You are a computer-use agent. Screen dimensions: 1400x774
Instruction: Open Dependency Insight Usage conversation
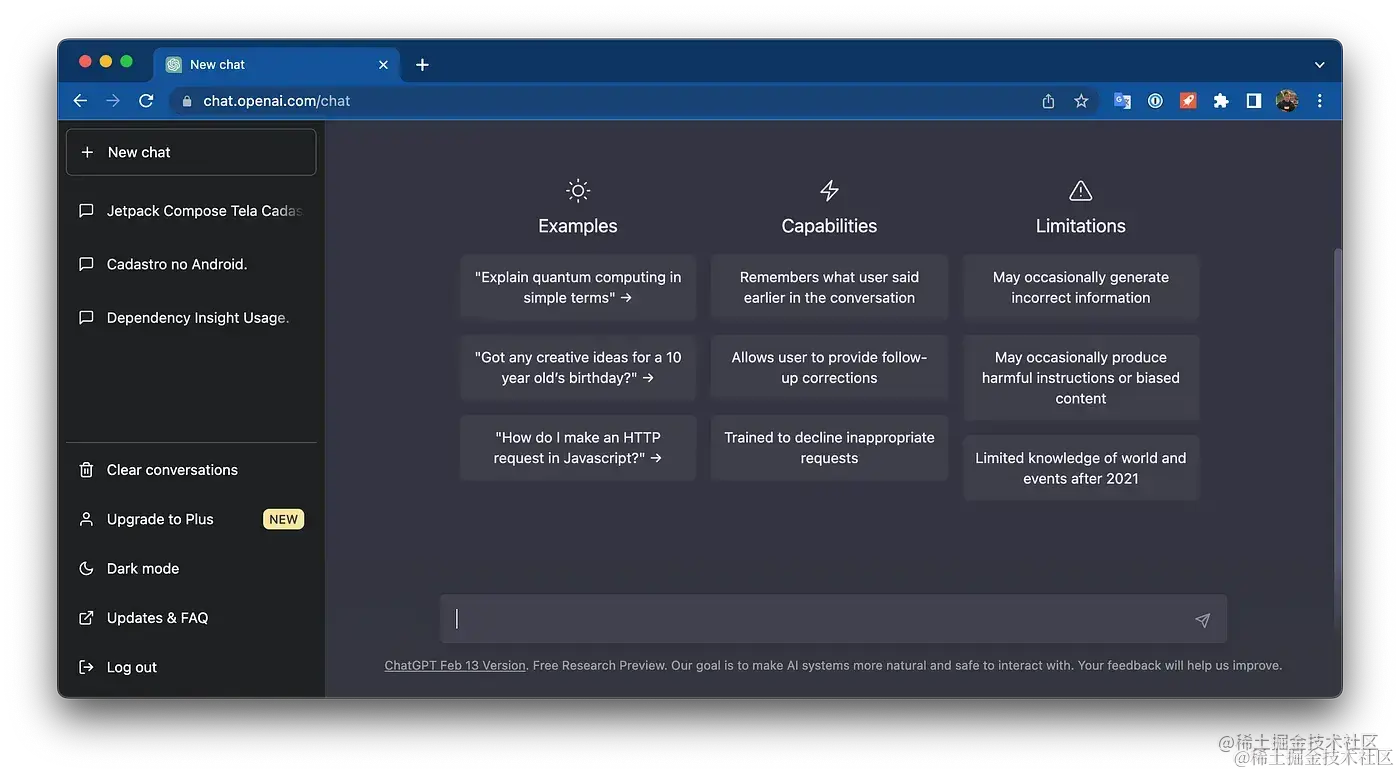pos(191,318)
